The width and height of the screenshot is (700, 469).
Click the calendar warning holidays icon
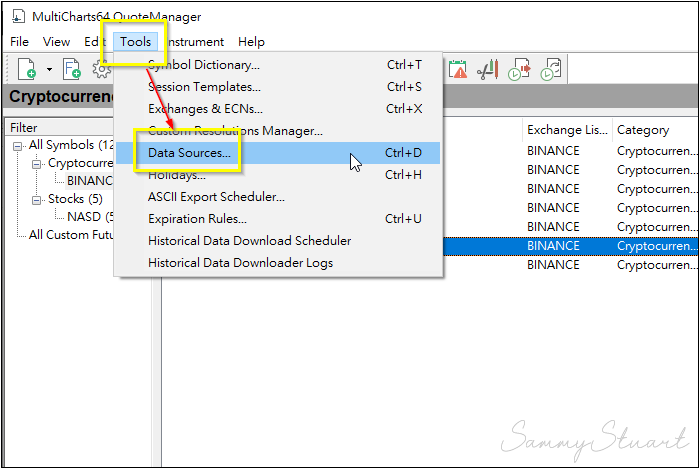coord(458,69)
